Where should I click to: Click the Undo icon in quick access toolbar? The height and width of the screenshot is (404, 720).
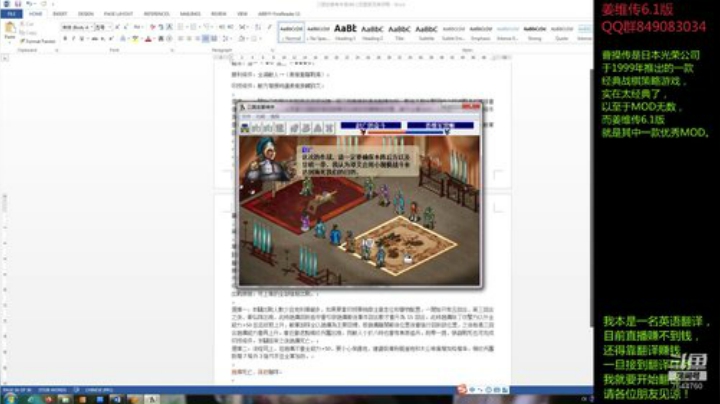(x=29, y=4)
